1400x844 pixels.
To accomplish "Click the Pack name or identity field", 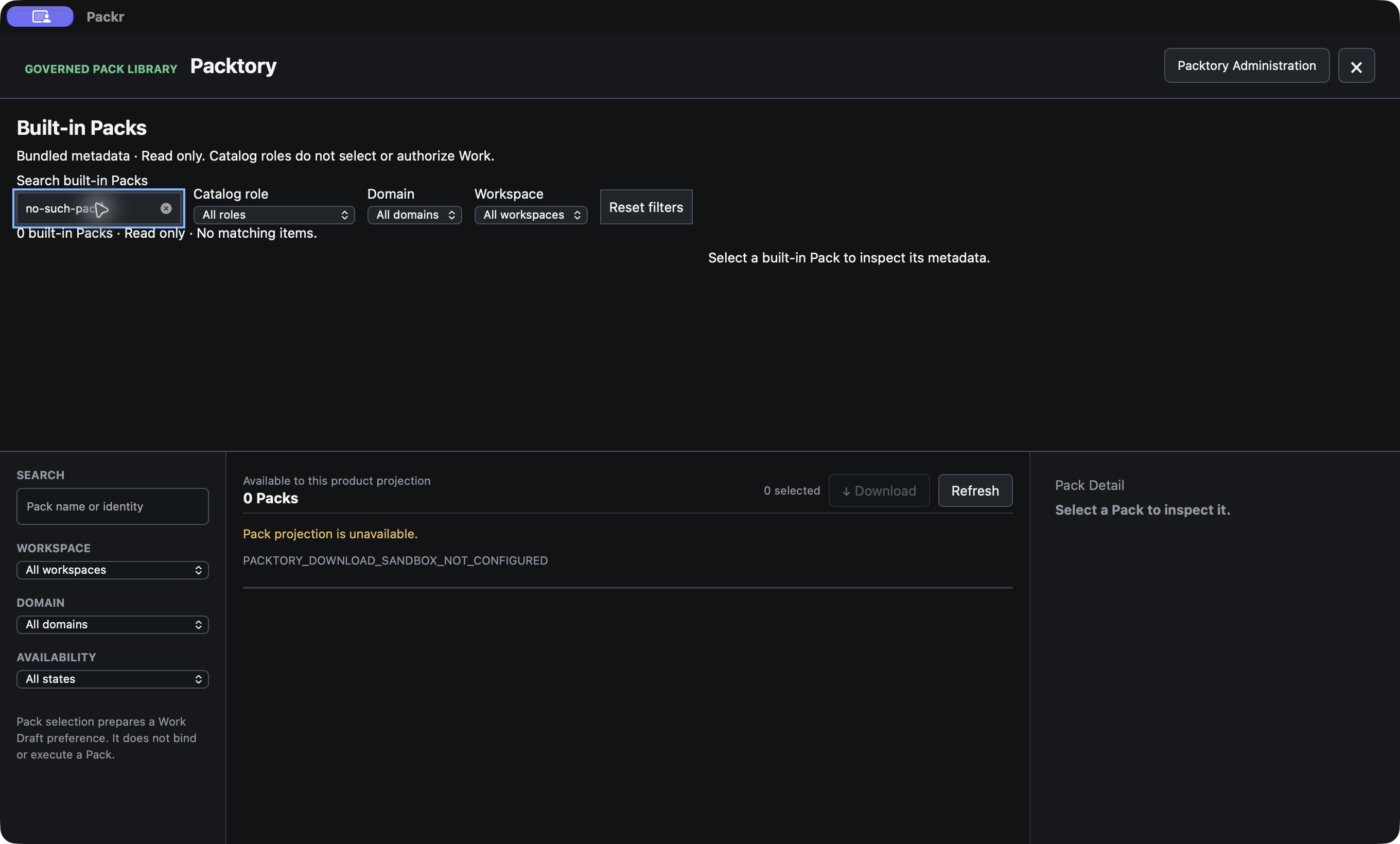I will point(113,506).
